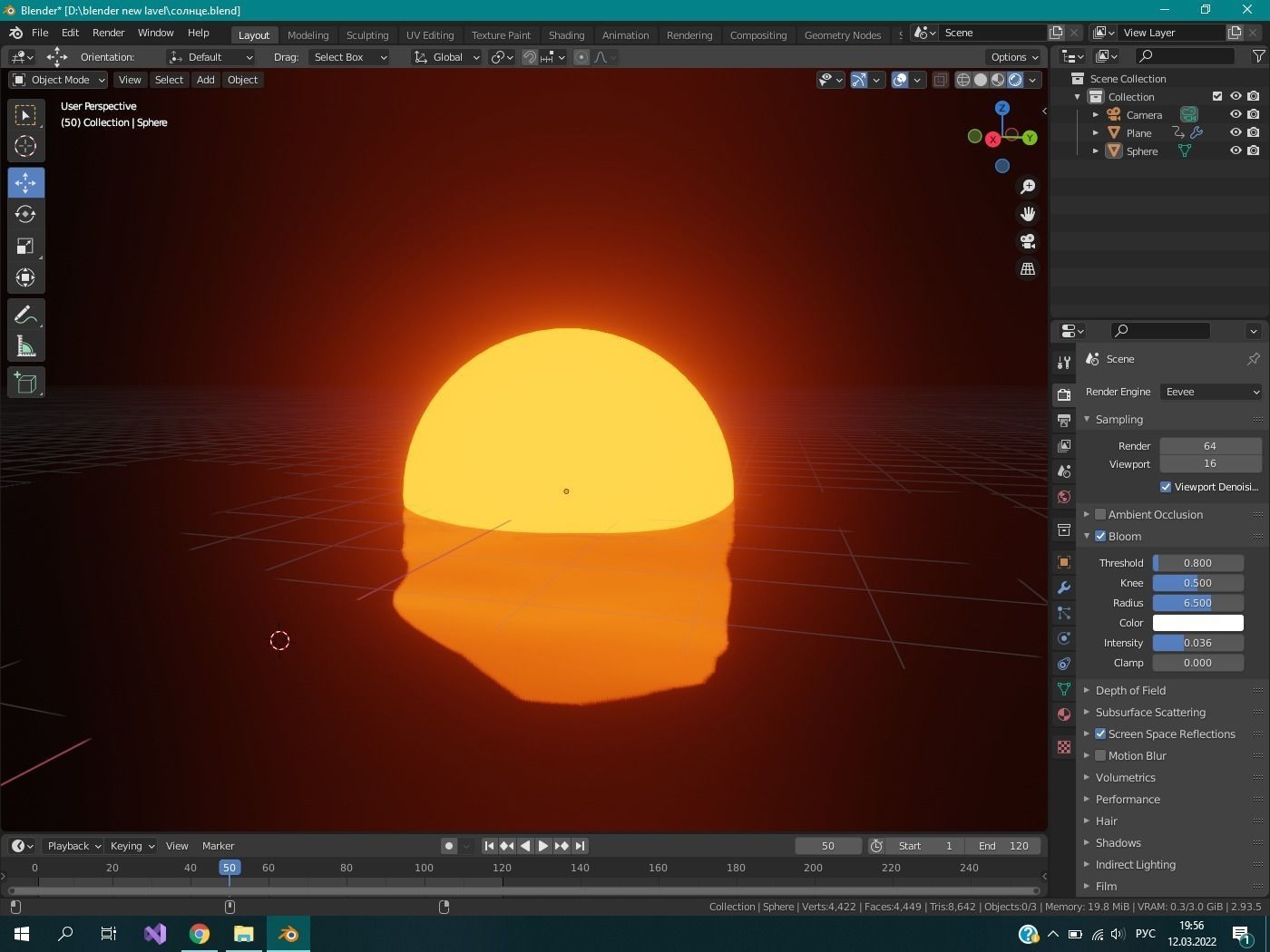The width and height of the screenshot is (1270, 952).
Task: Switch to the Shading workspace tab
Action: pyautogui.click(x=566, y=34)
